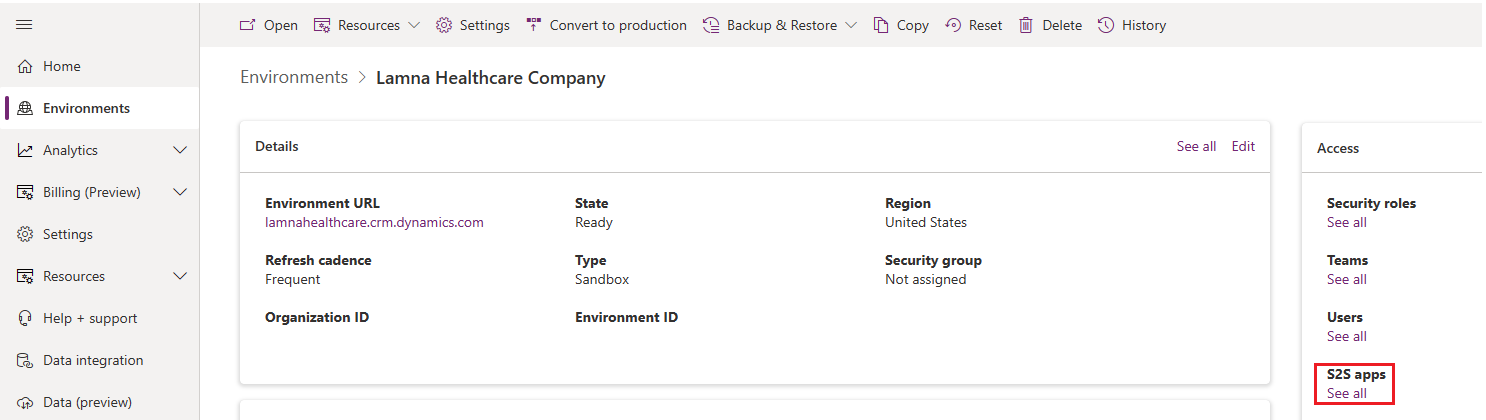Click Edit in Details card
The image size is (1486, 420).
pyautogui.click(x=1243, y=146)
